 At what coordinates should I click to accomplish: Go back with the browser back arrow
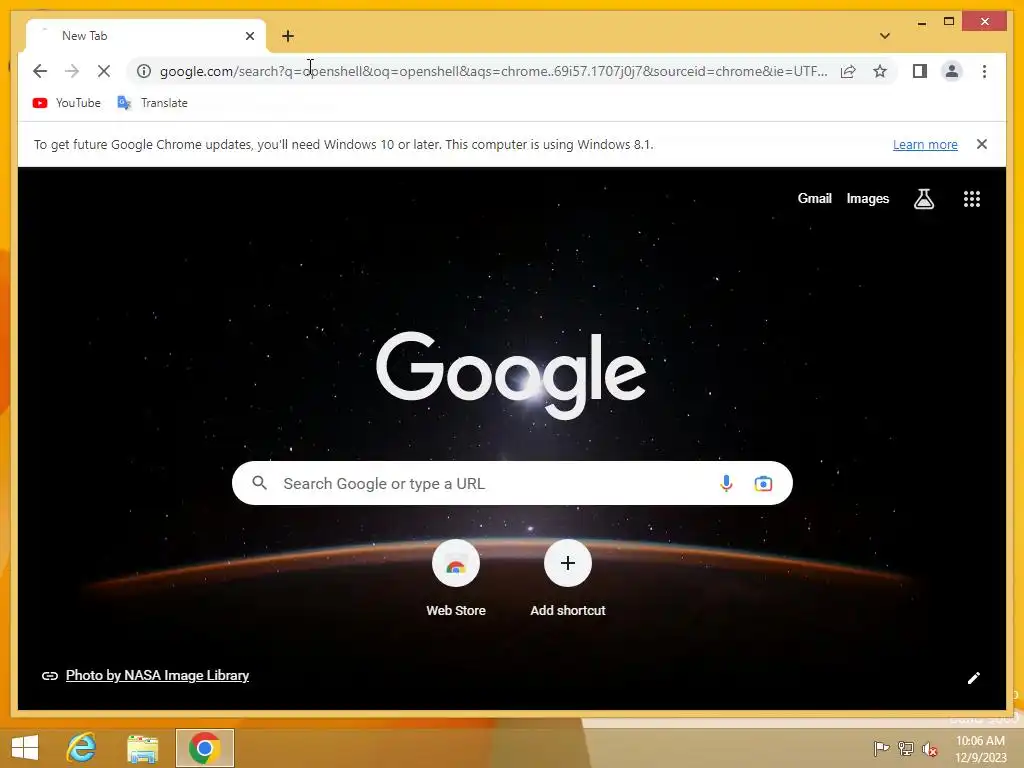pyautogui.click(x=40, y=71)
